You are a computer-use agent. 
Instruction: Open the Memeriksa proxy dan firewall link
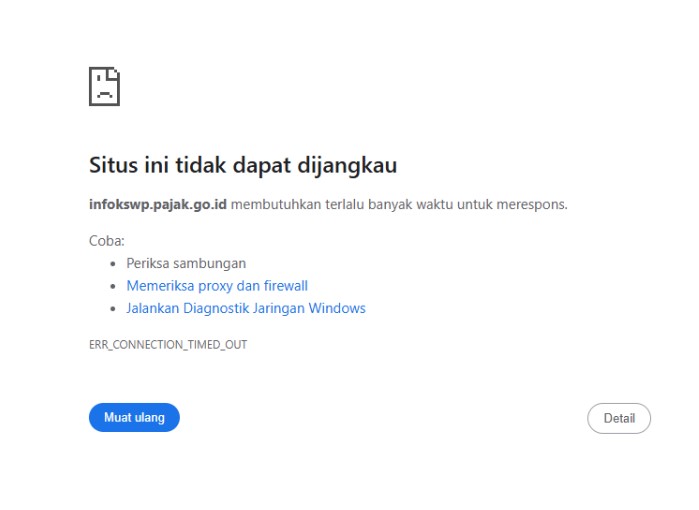click(217, 286)
